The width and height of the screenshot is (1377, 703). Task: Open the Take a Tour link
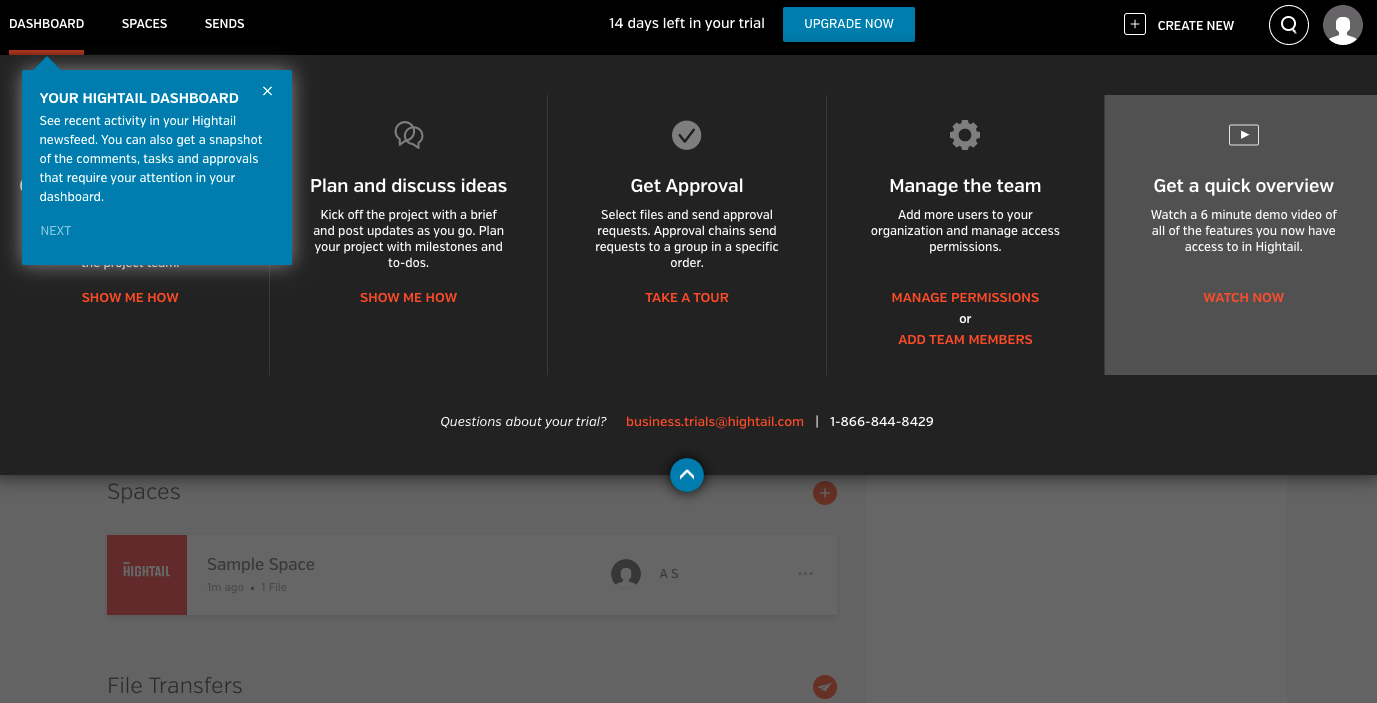[687, 298]
